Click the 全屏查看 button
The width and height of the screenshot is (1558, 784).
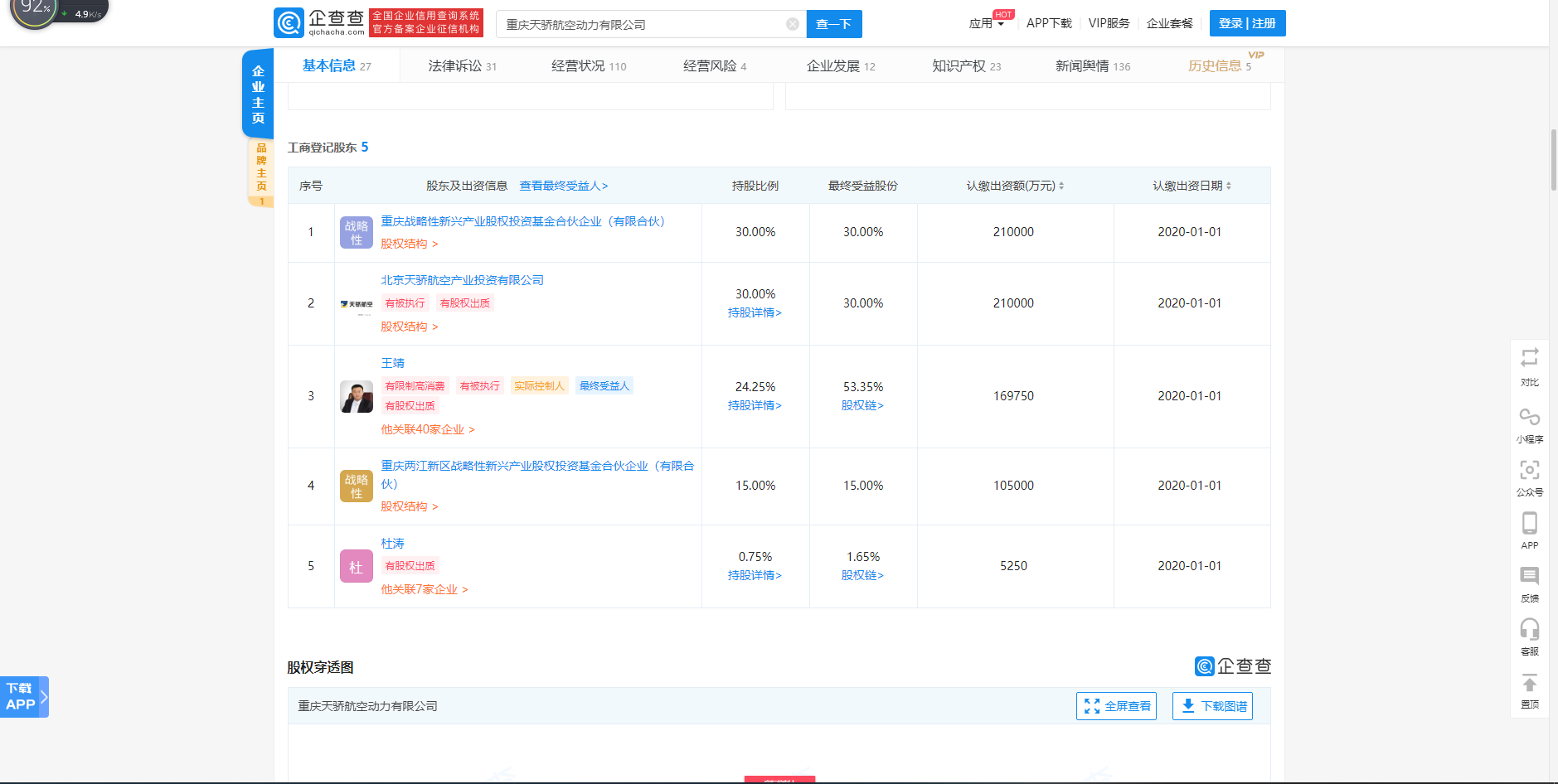(1116, 706)
